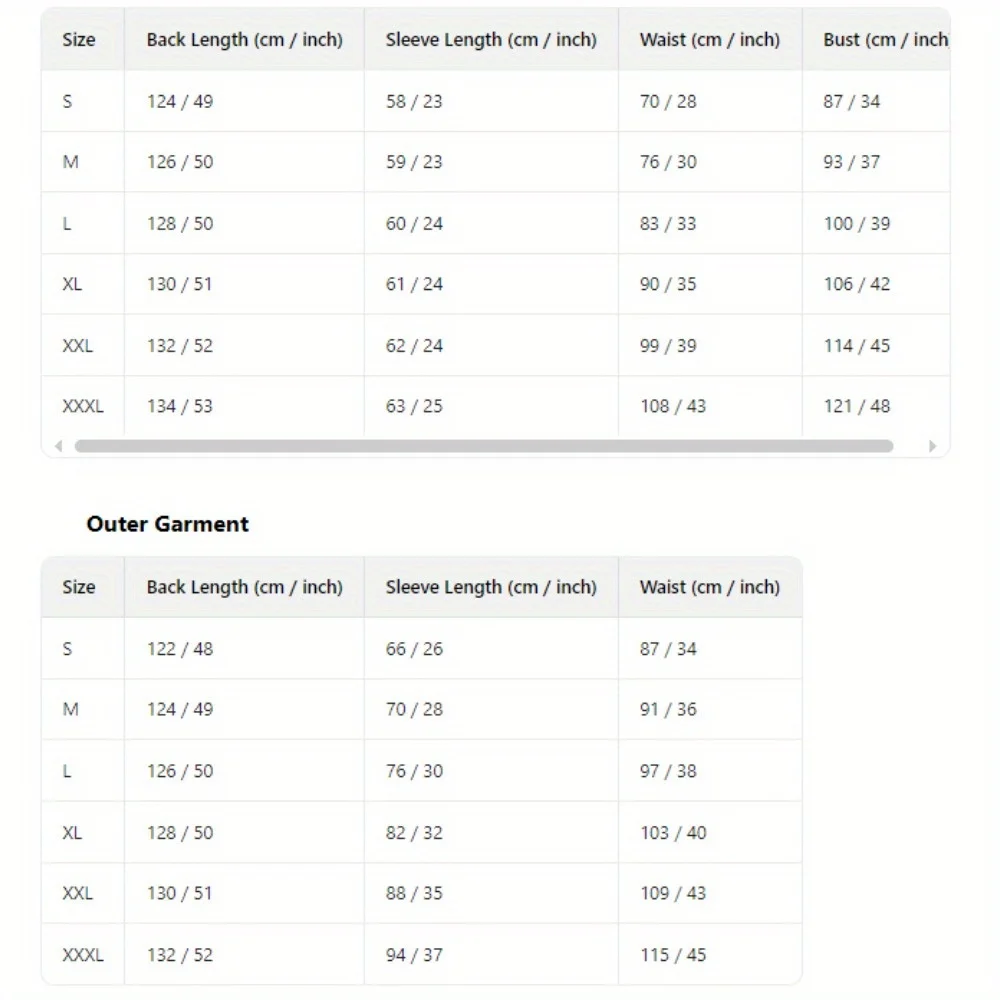The image size is (1000, 1000).
Task: Select the XXXL row label in the first table
Action: click(83, 406)
